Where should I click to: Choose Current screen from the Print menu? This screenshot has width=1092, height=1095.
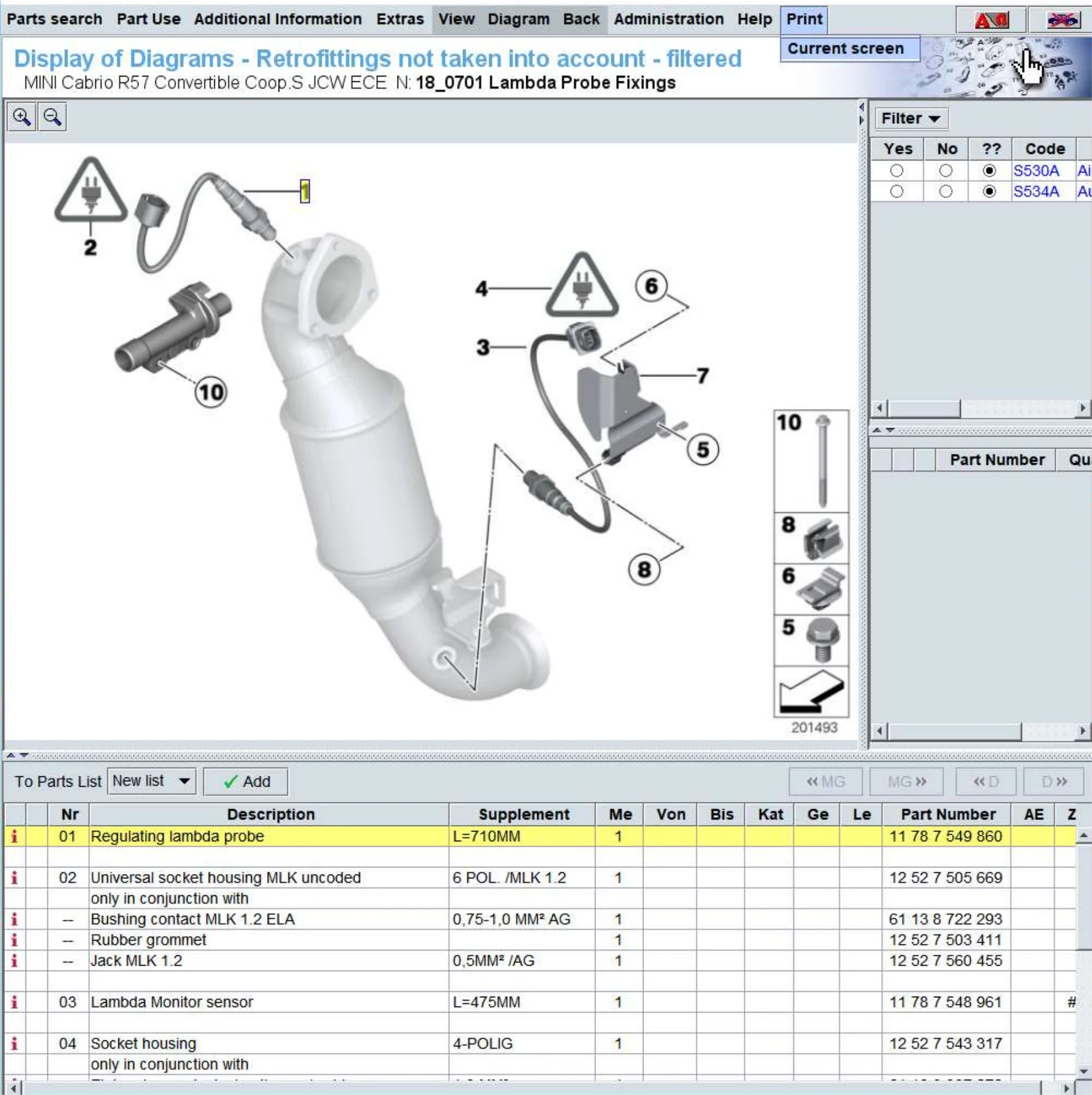pos(846,49)
